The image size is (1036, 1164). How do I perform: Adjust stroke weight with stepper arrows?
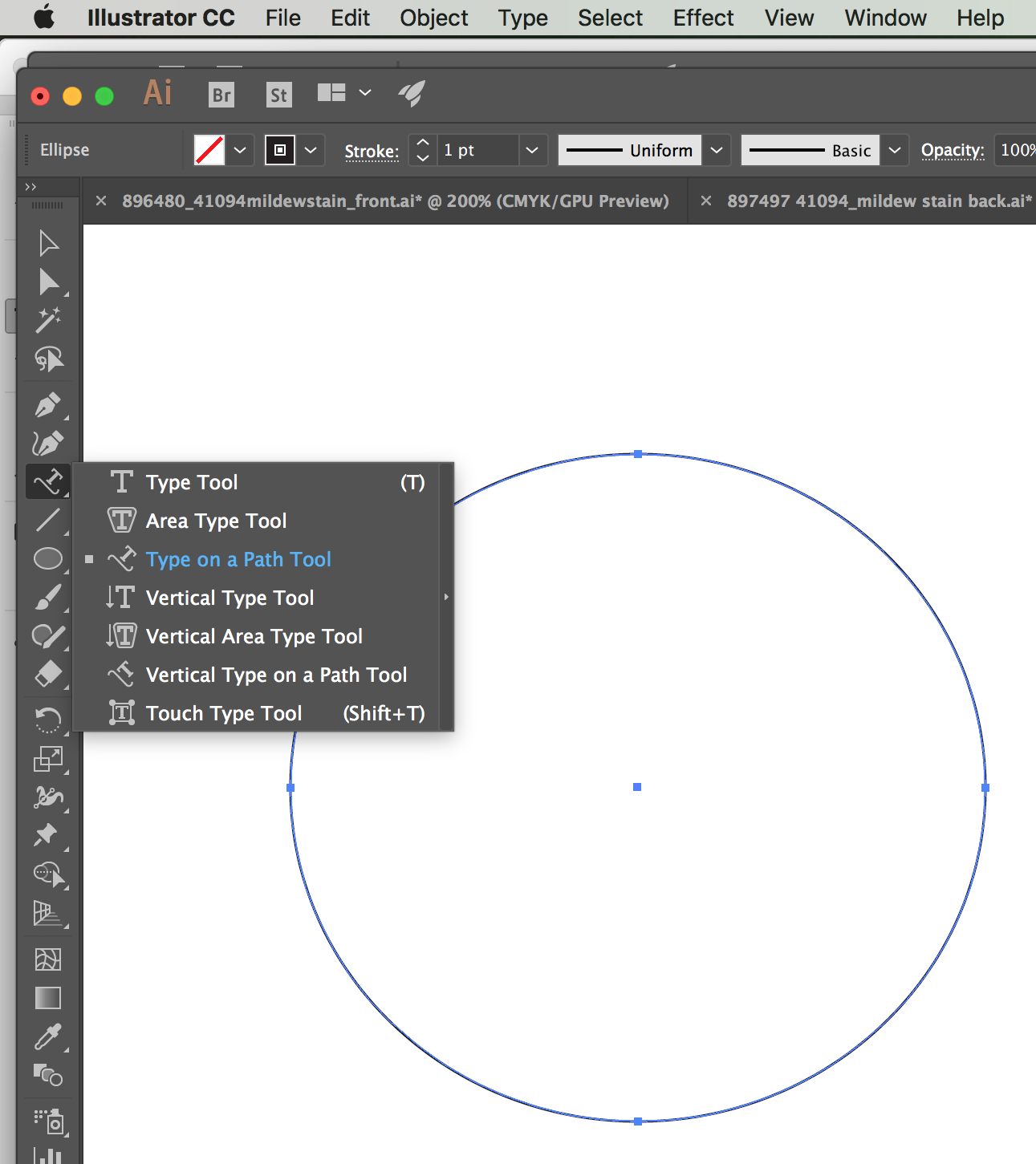click(x=423, y=150)
